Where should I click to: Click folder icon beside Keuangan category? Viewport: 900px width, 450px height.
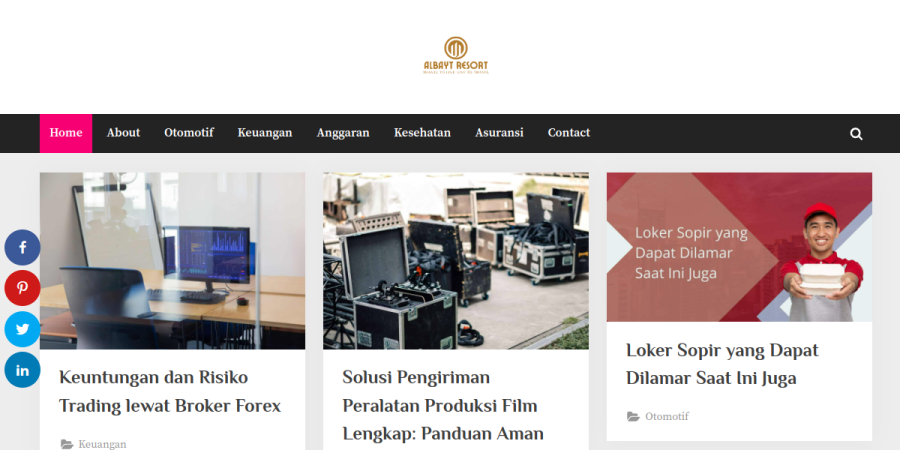pos(67,444)
